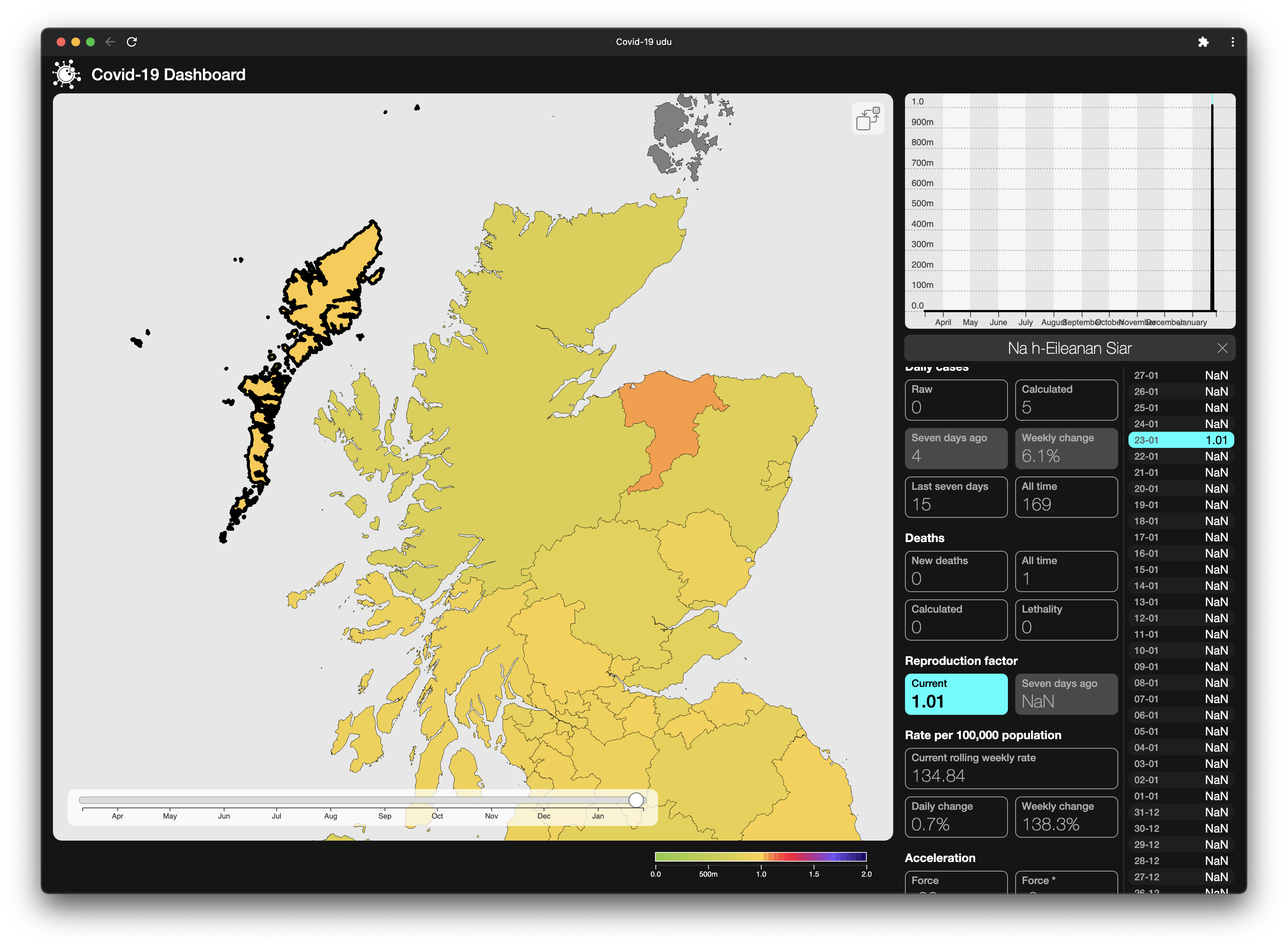Click the Deaths section heading
The image size is (1288, 948).
pos(924,538)
